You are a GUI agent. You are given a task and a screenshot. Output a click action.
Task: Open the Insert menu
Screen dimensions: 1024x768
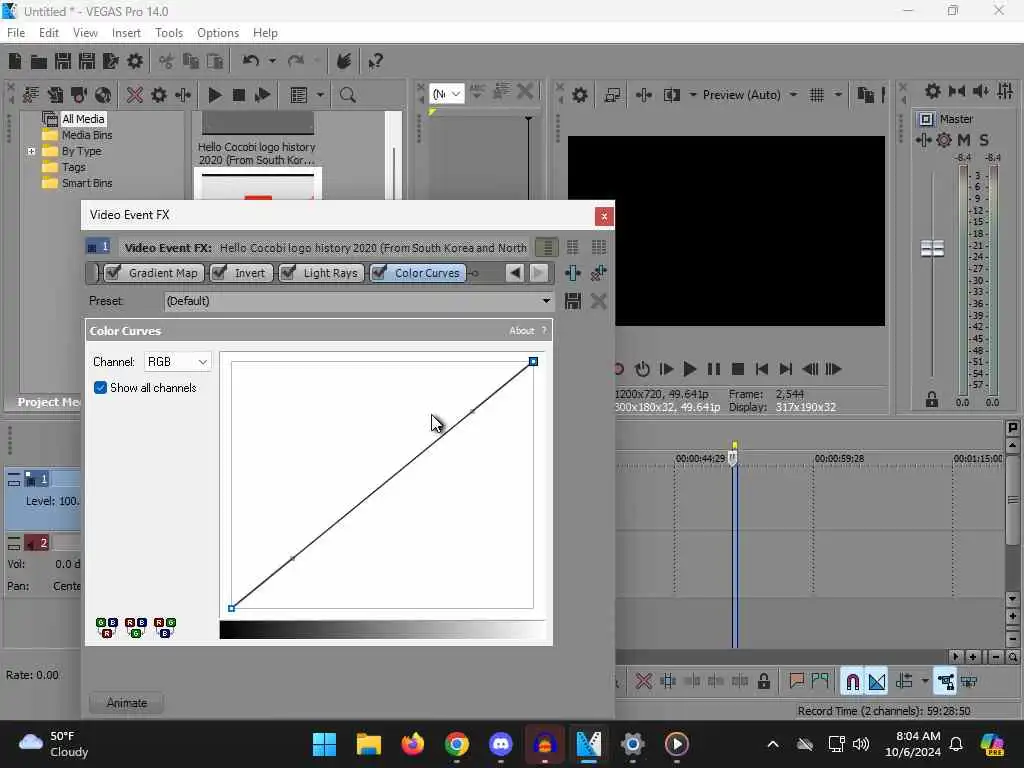tap(126, 33)
